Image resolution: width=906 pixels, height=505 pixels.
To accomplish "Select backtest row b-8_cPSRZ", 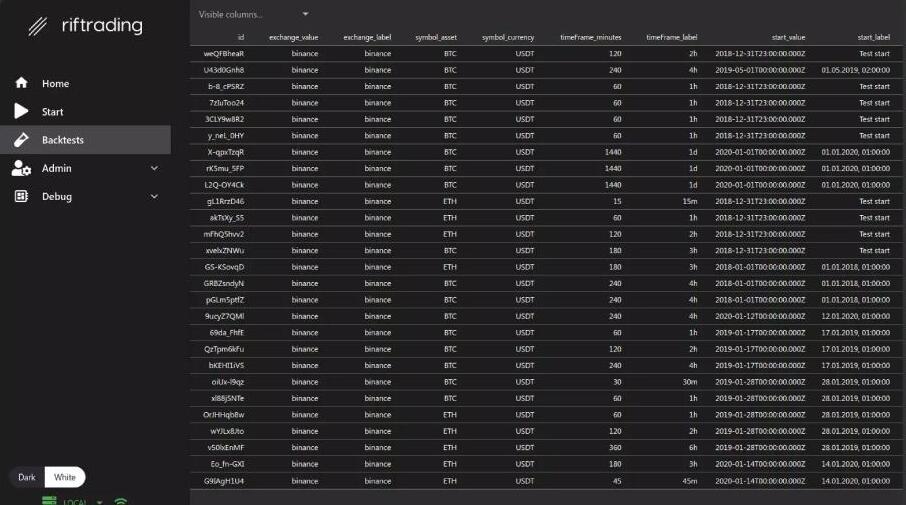I will click(x=546, y=86).
